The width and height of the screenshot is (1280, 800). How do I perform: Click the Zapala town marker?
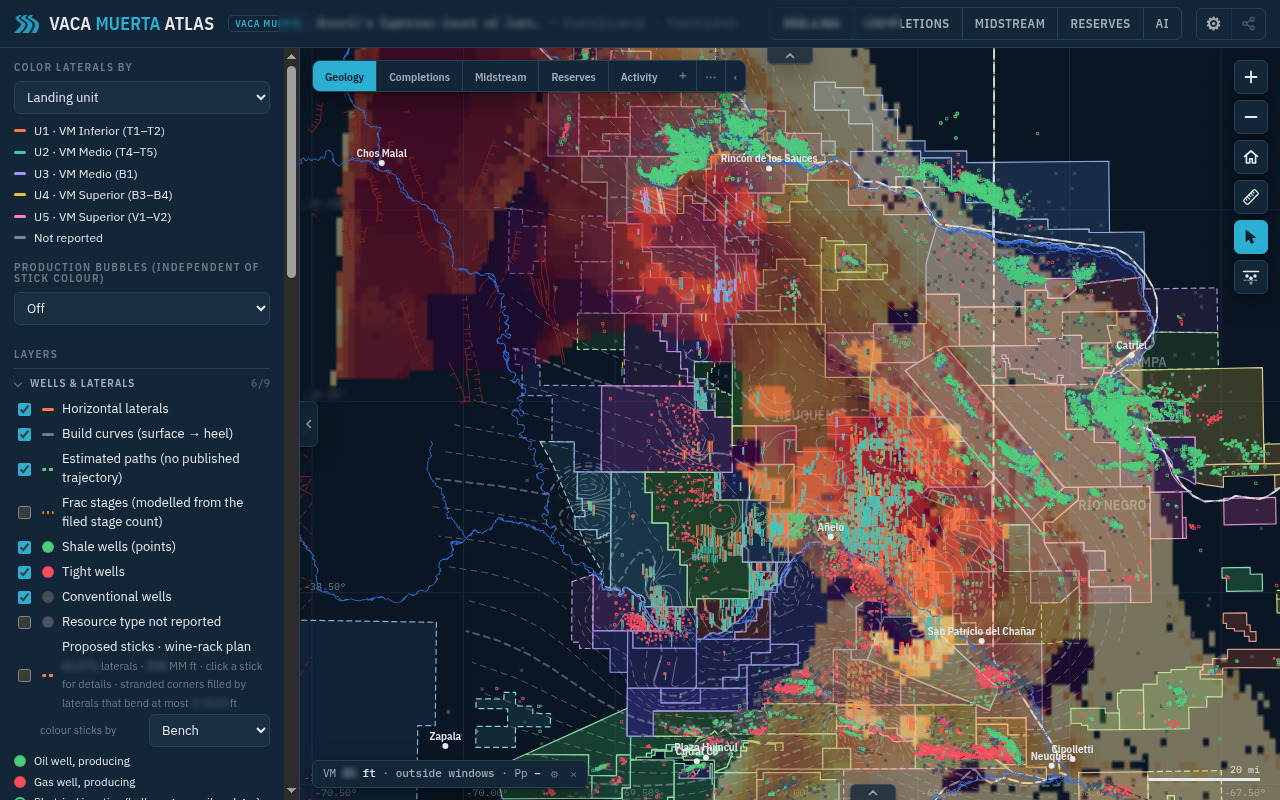[x=445, y=746]
